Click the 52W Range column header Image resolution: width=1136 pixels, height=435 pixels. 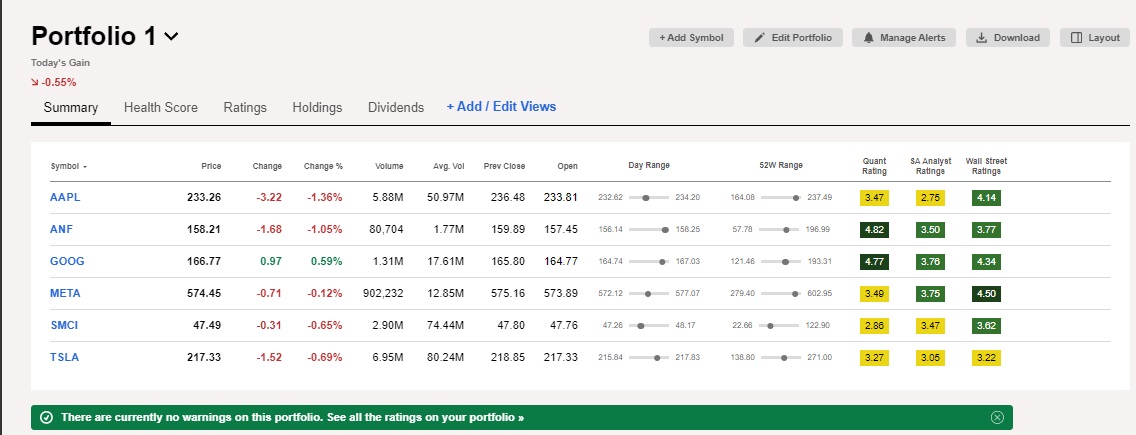point(781,165)
